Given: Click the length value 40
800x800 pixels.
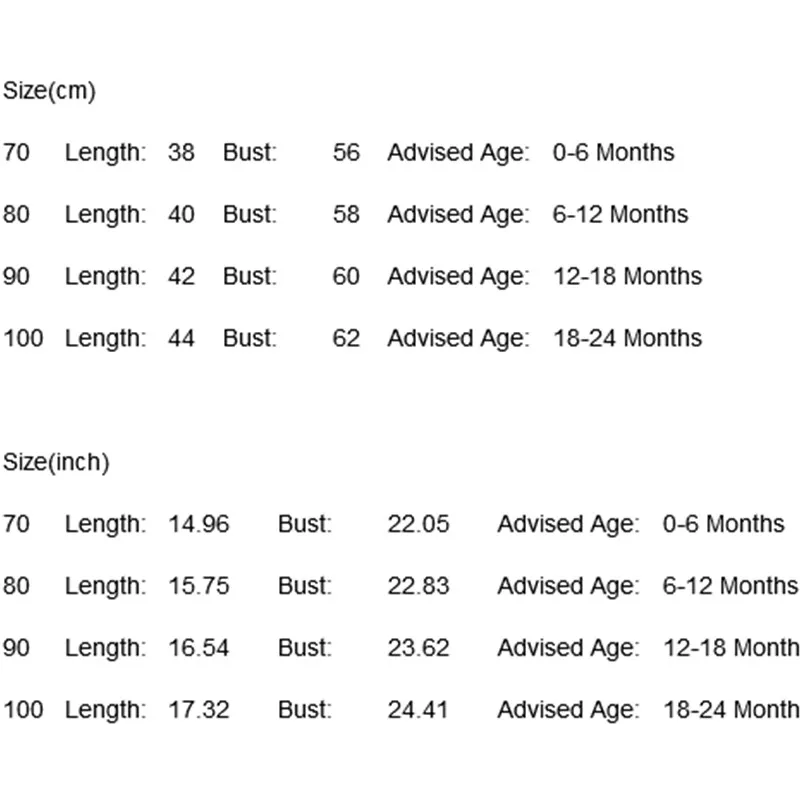Looking at the screenshot, I should pyautogui.click(x=181, y=215).
